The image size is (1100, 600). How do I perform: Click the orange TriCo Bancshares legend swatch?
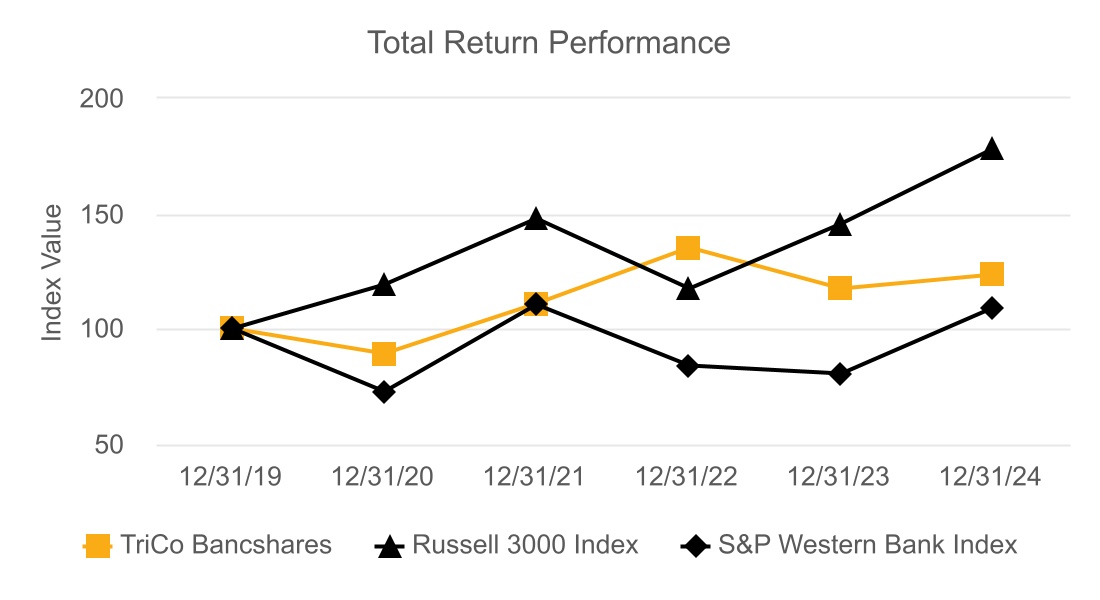98,546
